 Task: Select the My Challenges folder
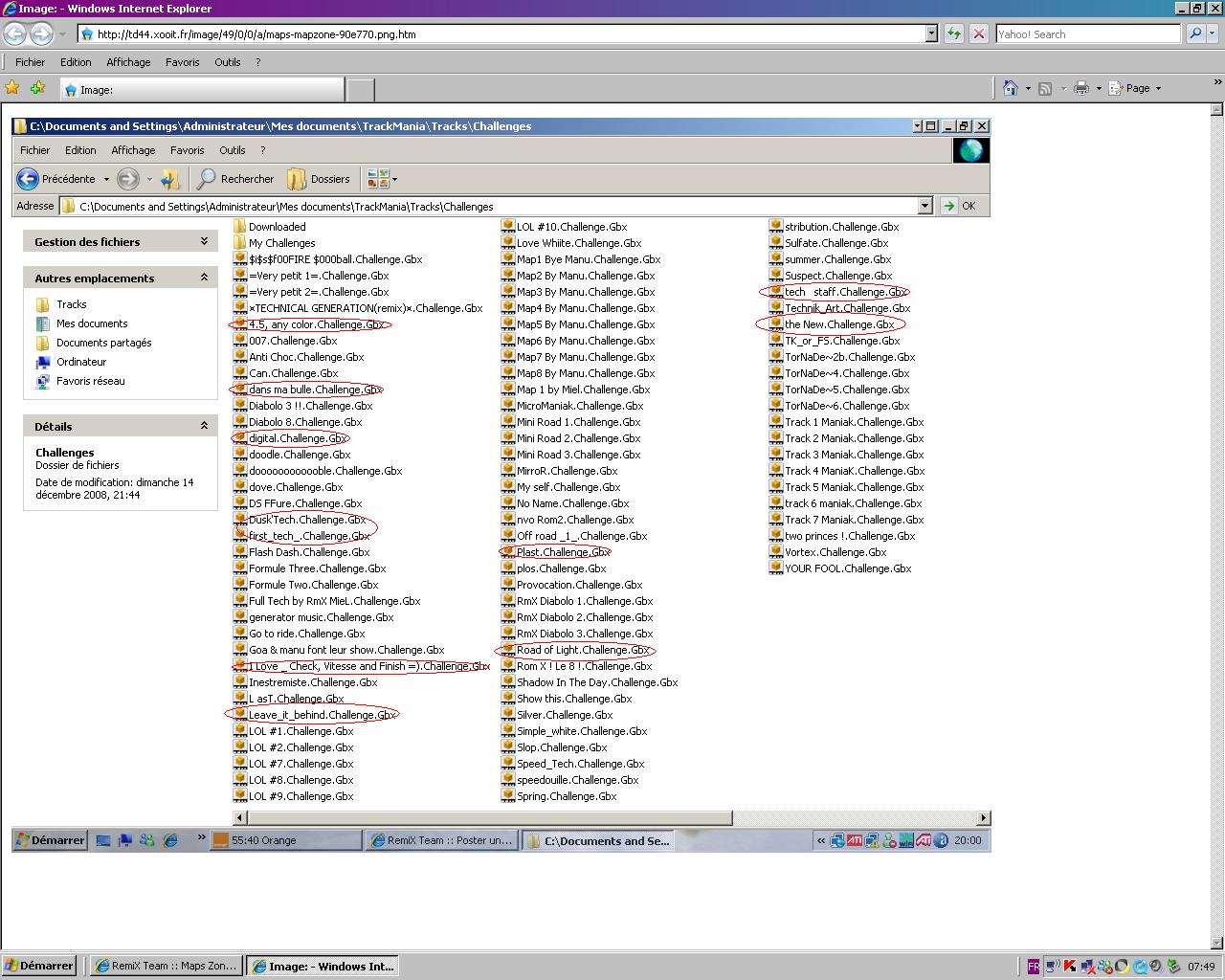coord(275,243)
